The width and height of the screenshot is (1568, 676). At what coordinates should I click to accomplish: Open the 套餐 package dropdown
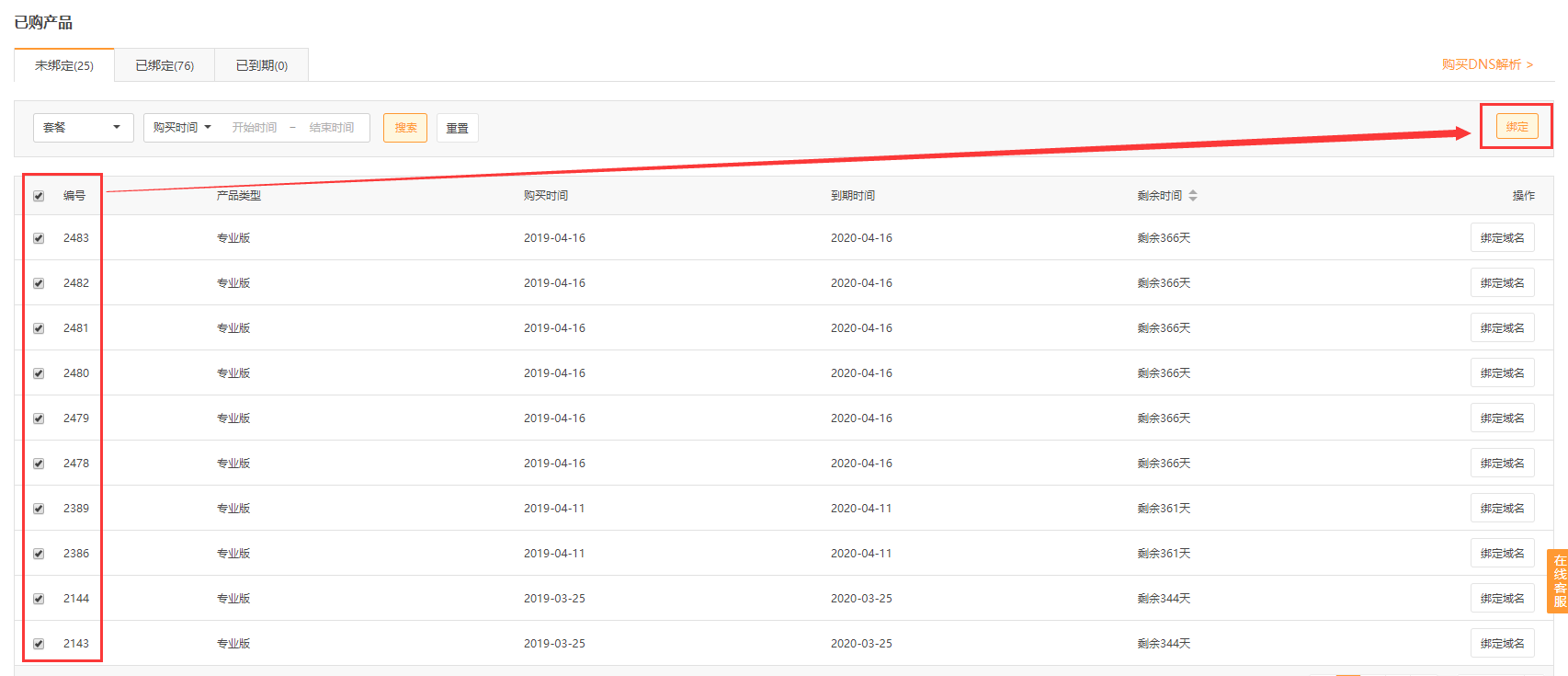[x=84, y=128]
